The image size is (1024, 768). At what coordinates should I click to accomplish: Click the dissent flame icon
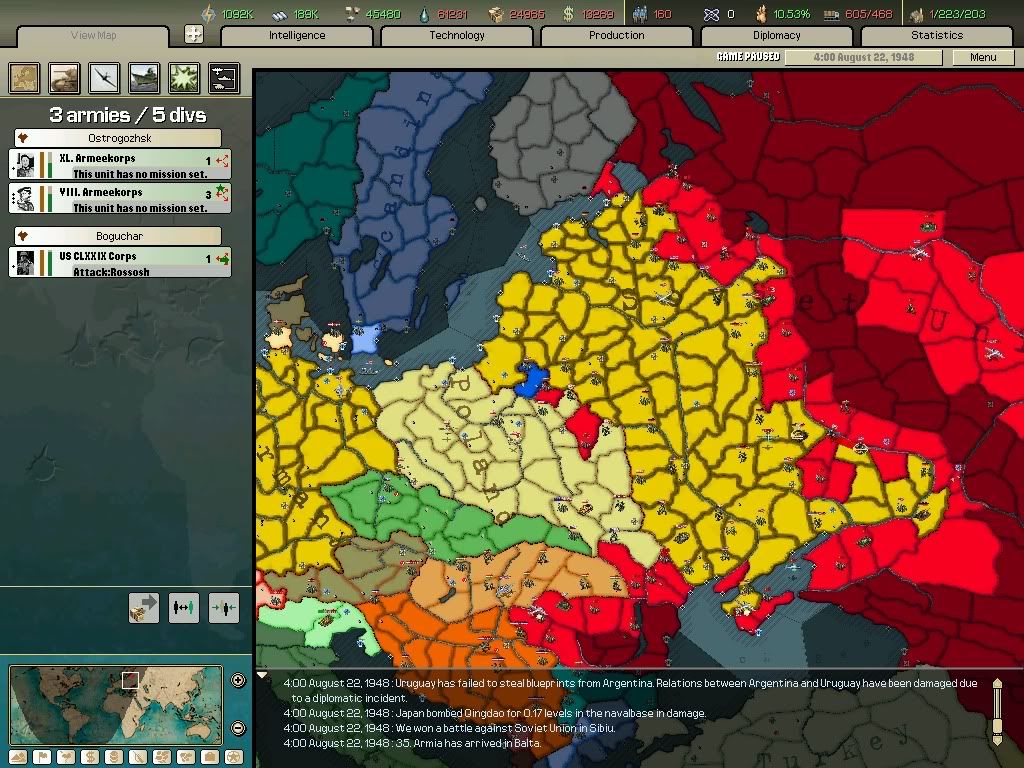coord(760,14)
